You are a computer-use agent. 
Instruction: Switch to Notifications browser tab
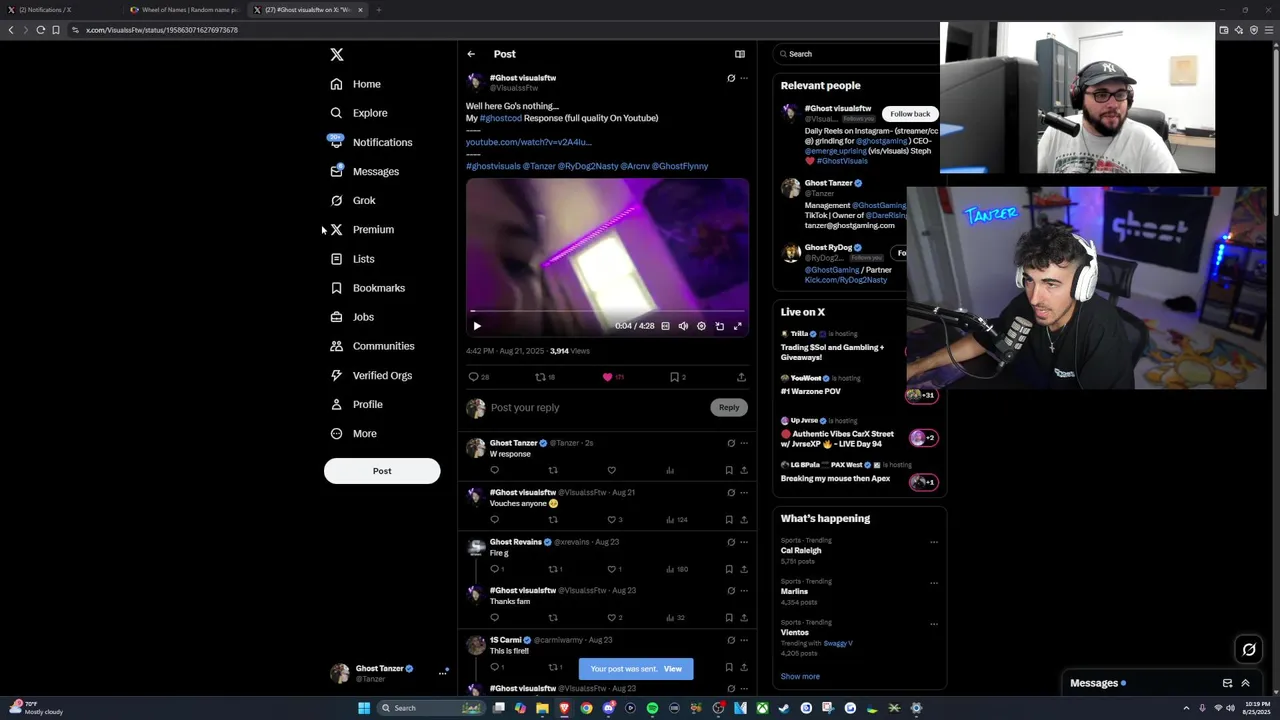tap(60, 10)
